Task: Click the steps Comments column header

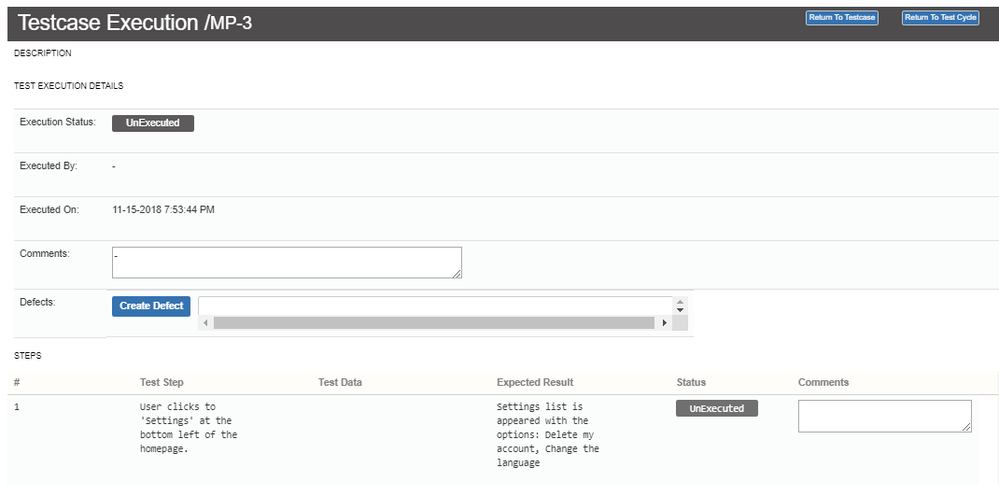Action: click(x=823, y=382)
